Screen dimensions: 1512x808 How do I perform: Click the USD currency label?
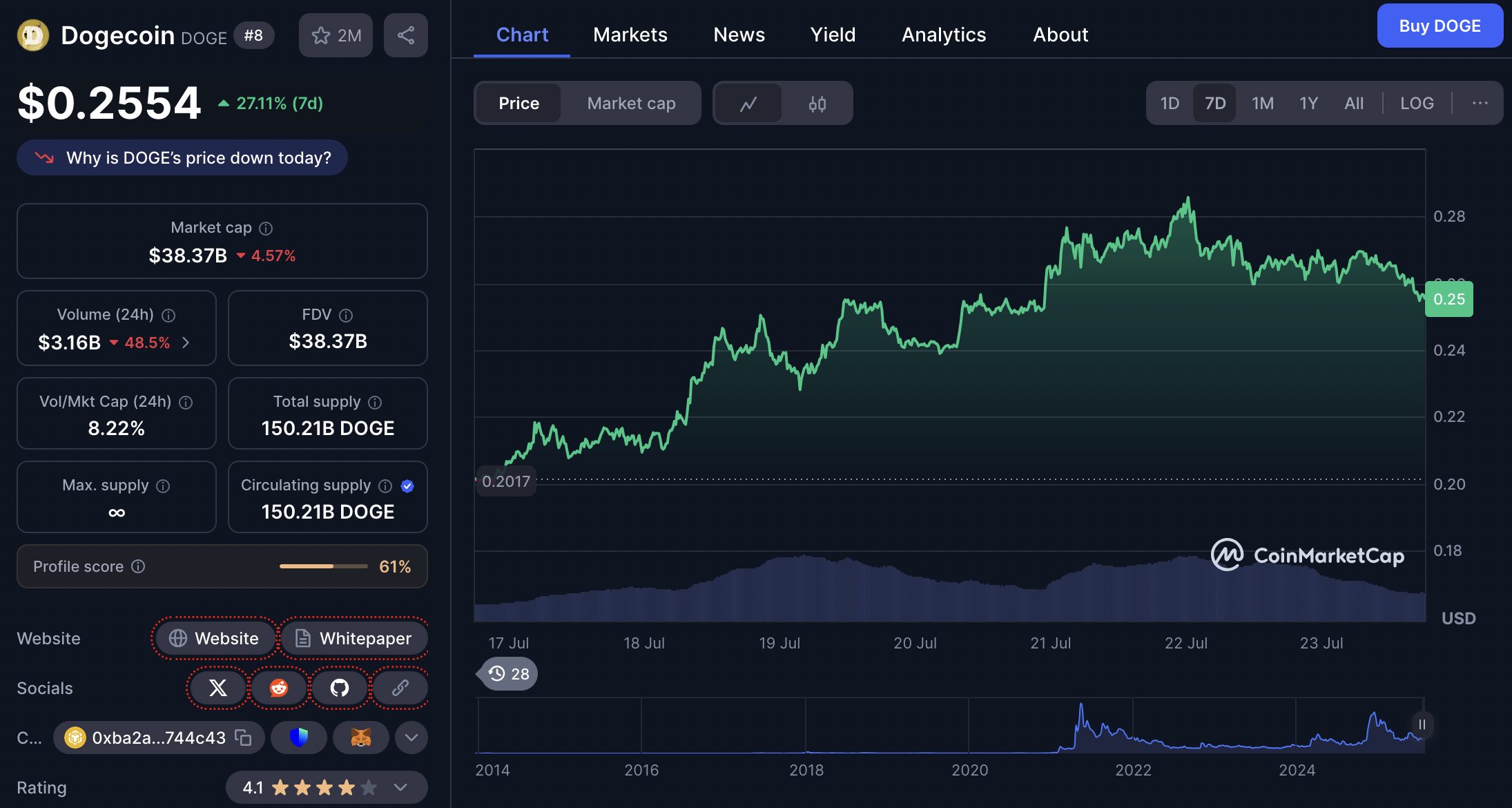pyautogui.click(x=1458, y=618)
